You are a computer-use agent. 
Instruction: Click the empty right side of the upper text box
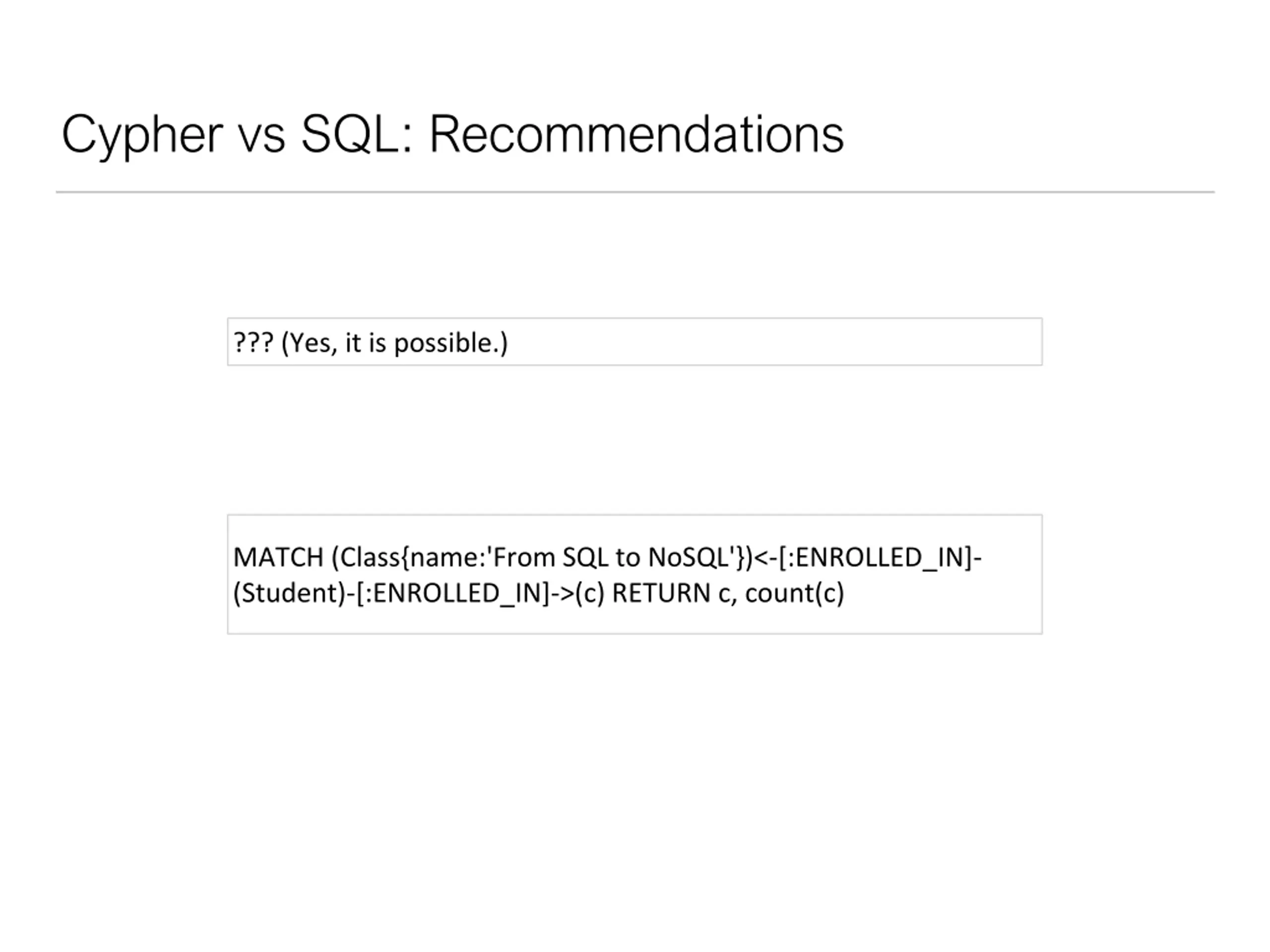[775, 342]
